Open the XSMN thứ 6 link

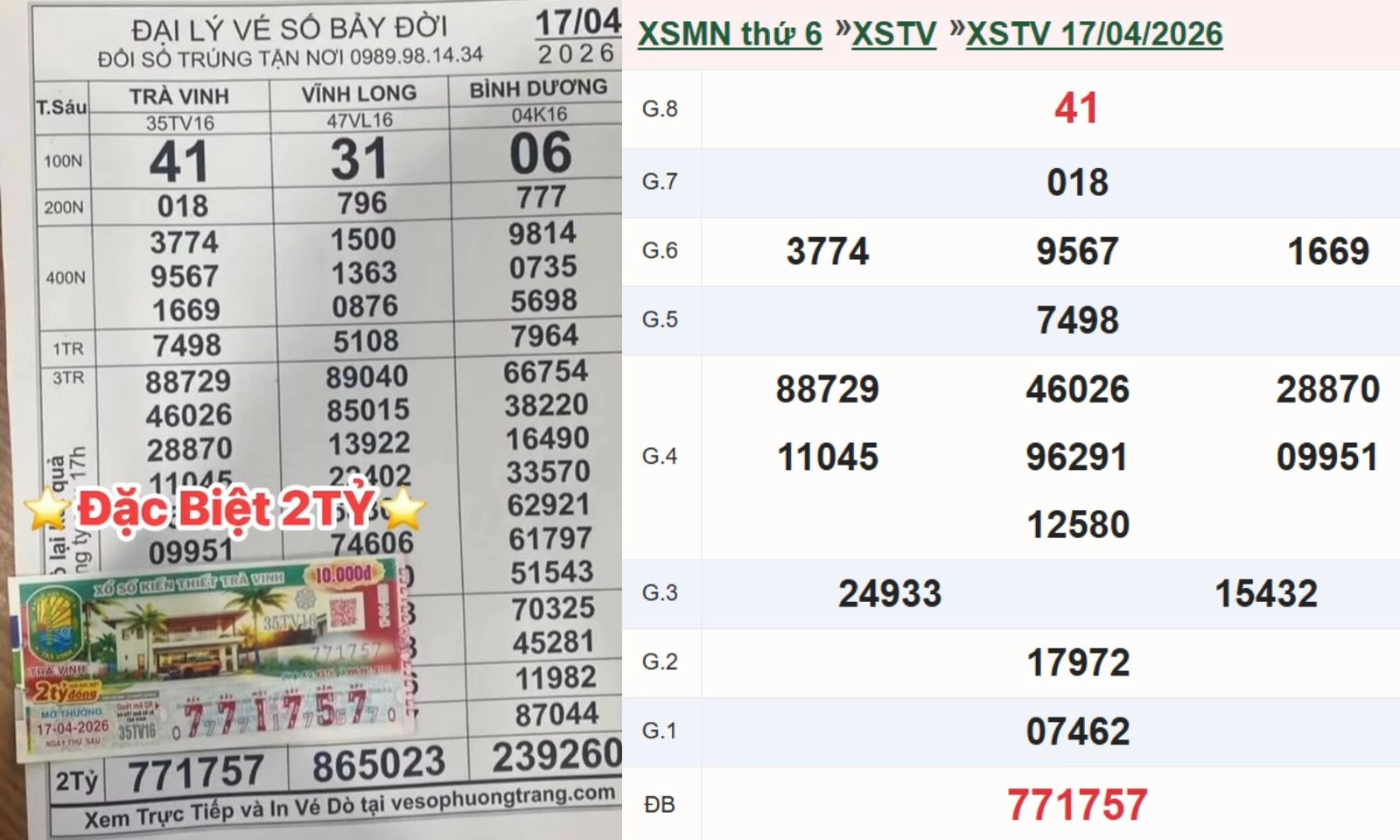(x=730, y=34)
